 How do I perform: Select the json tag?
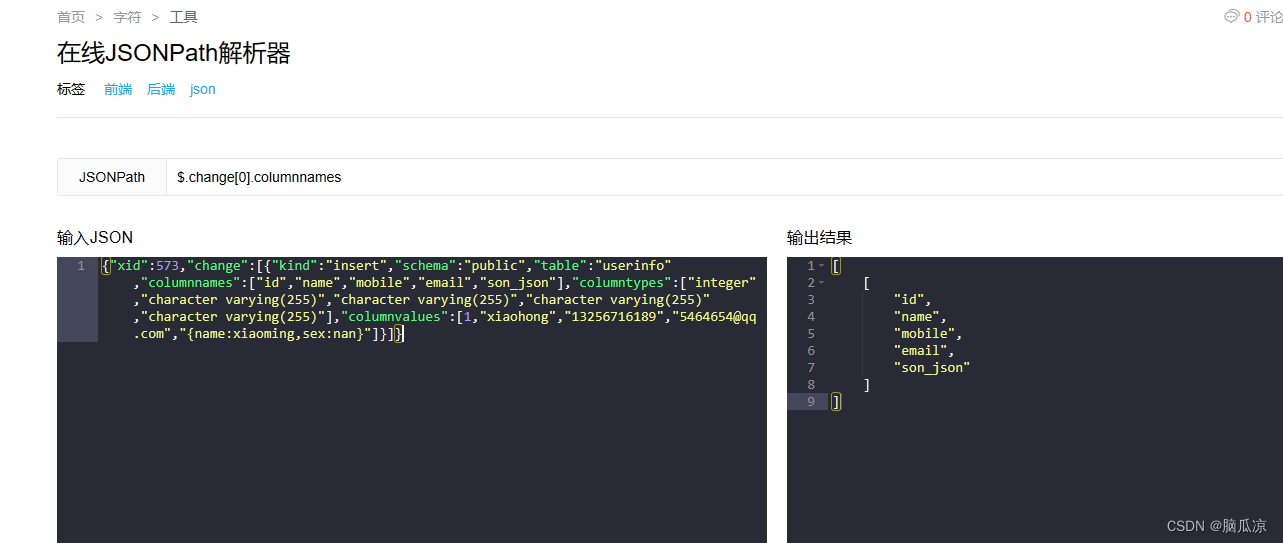pos(203,89)
